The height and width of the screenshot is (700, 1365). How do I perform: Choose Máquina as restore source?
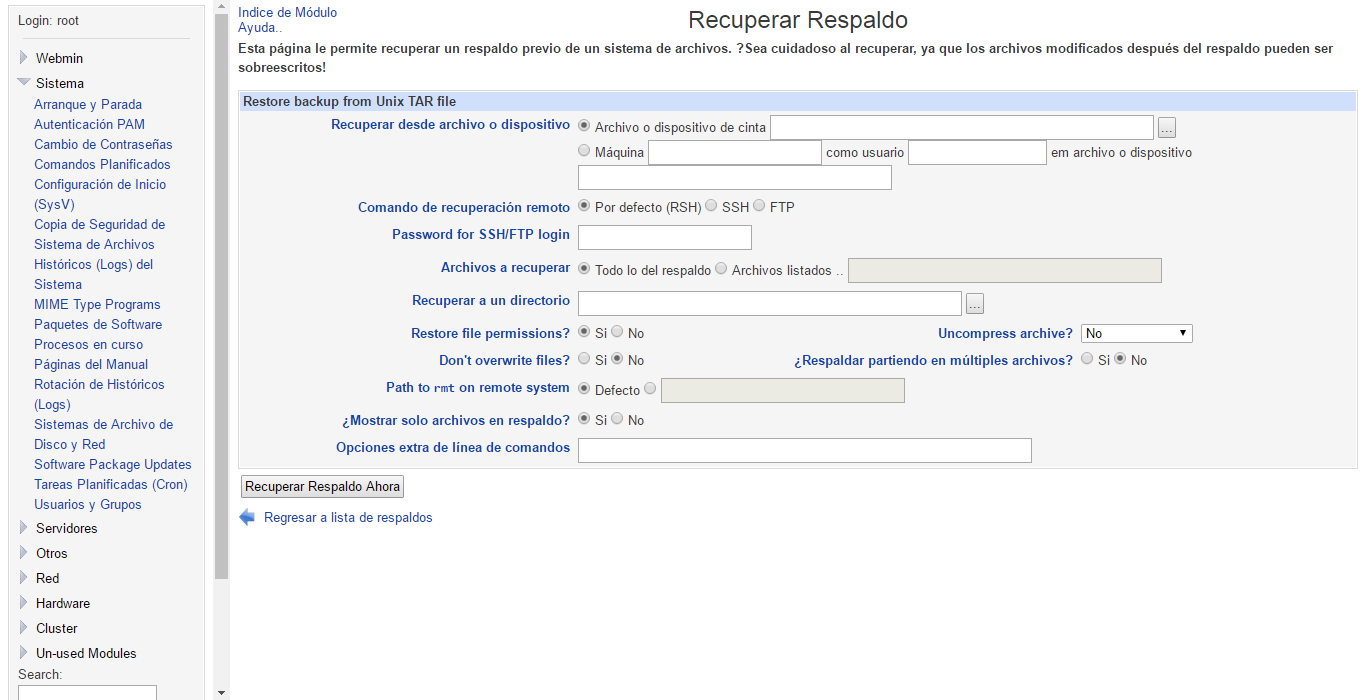pos(585,151)
